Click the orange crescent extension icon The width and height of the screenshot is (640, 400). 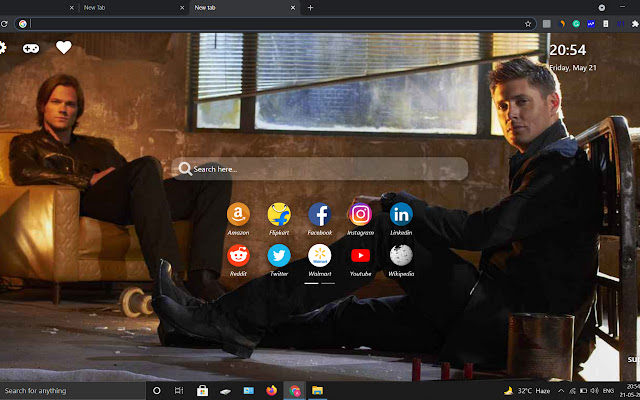(x=562, y=24)
